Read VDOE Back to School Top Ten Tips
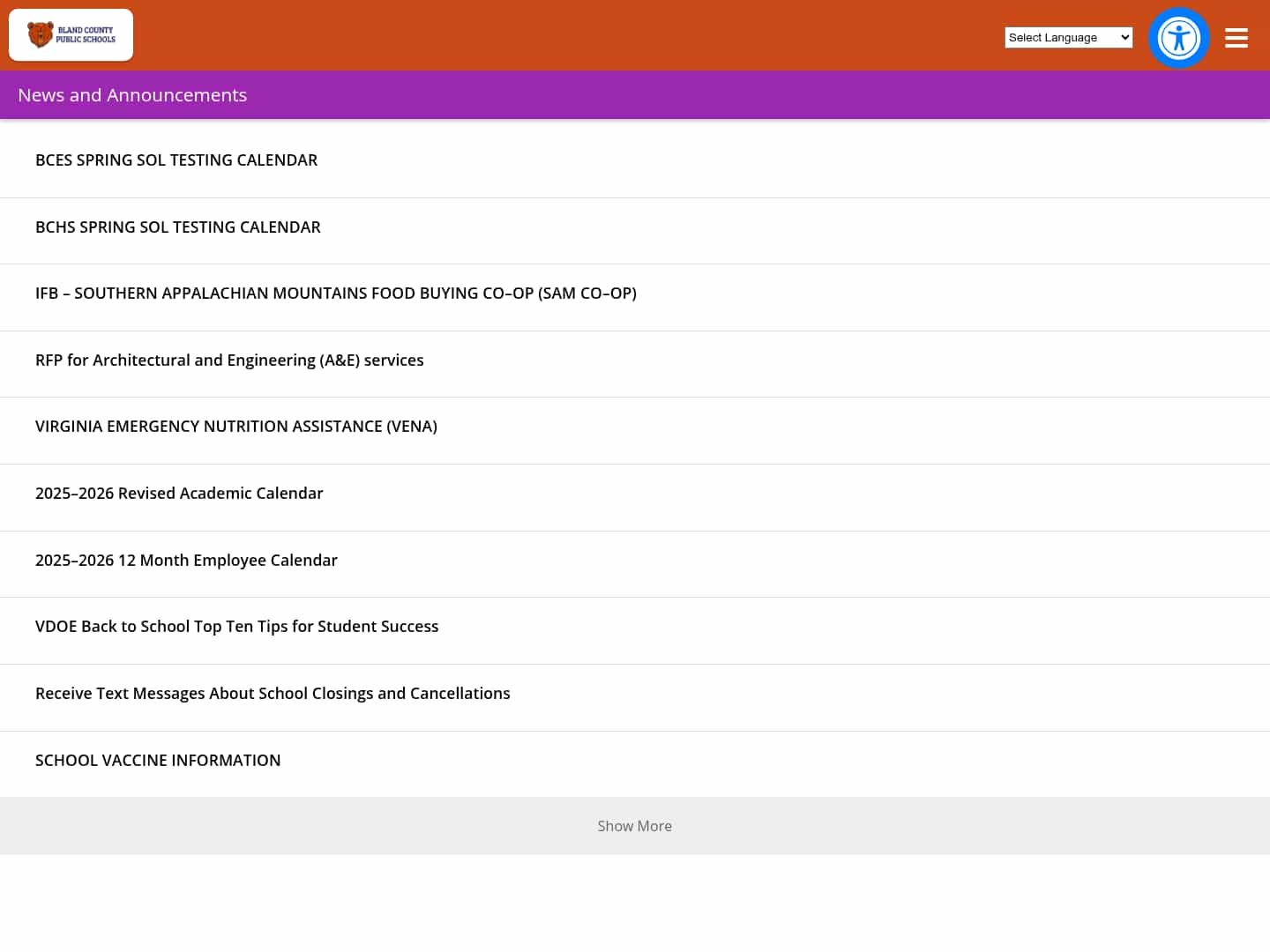 [x=236, y=626]
